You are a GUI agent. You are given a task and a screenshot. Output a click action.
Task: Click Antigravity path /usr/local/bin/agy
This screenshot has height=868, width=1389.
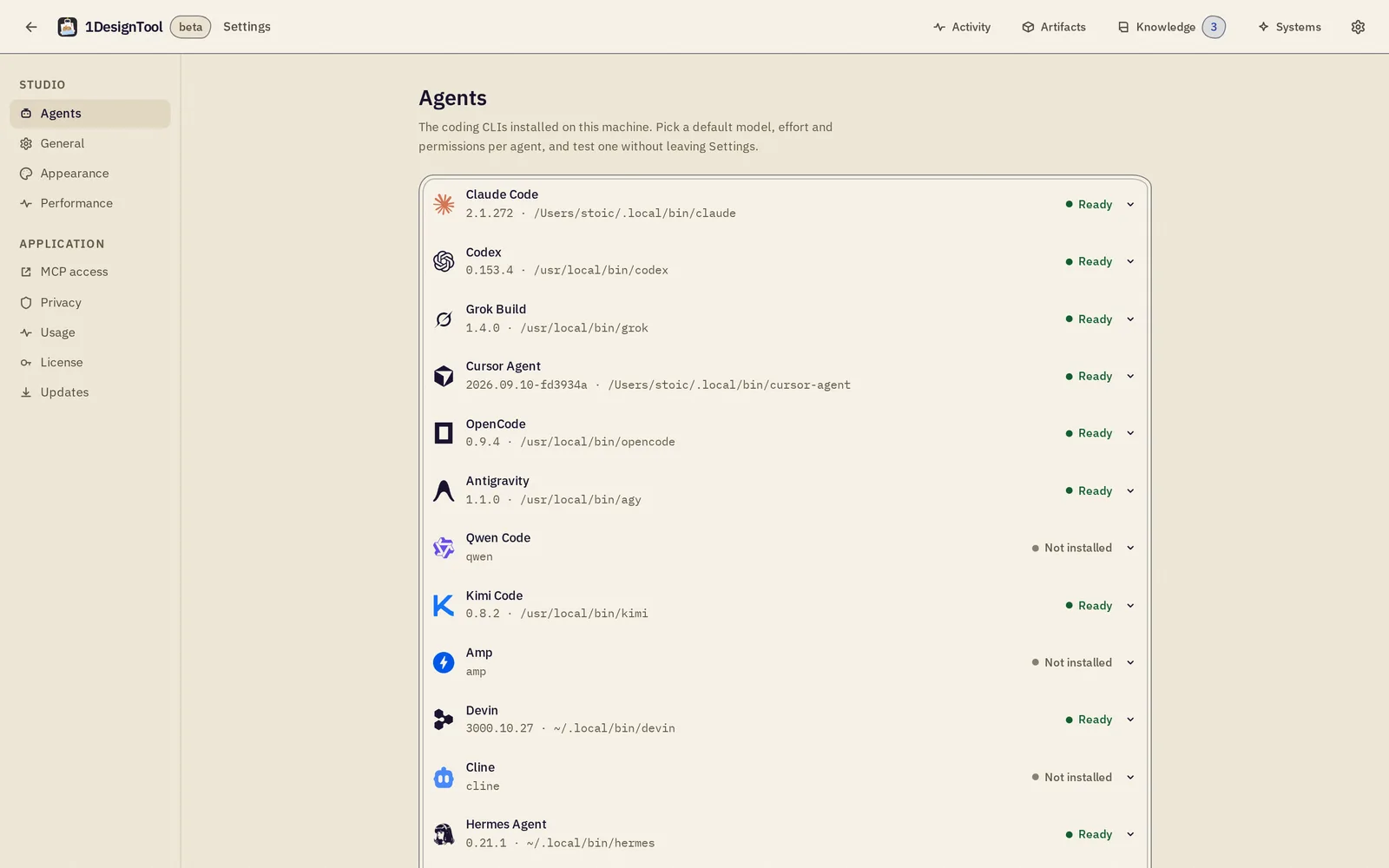click(581, 500)
